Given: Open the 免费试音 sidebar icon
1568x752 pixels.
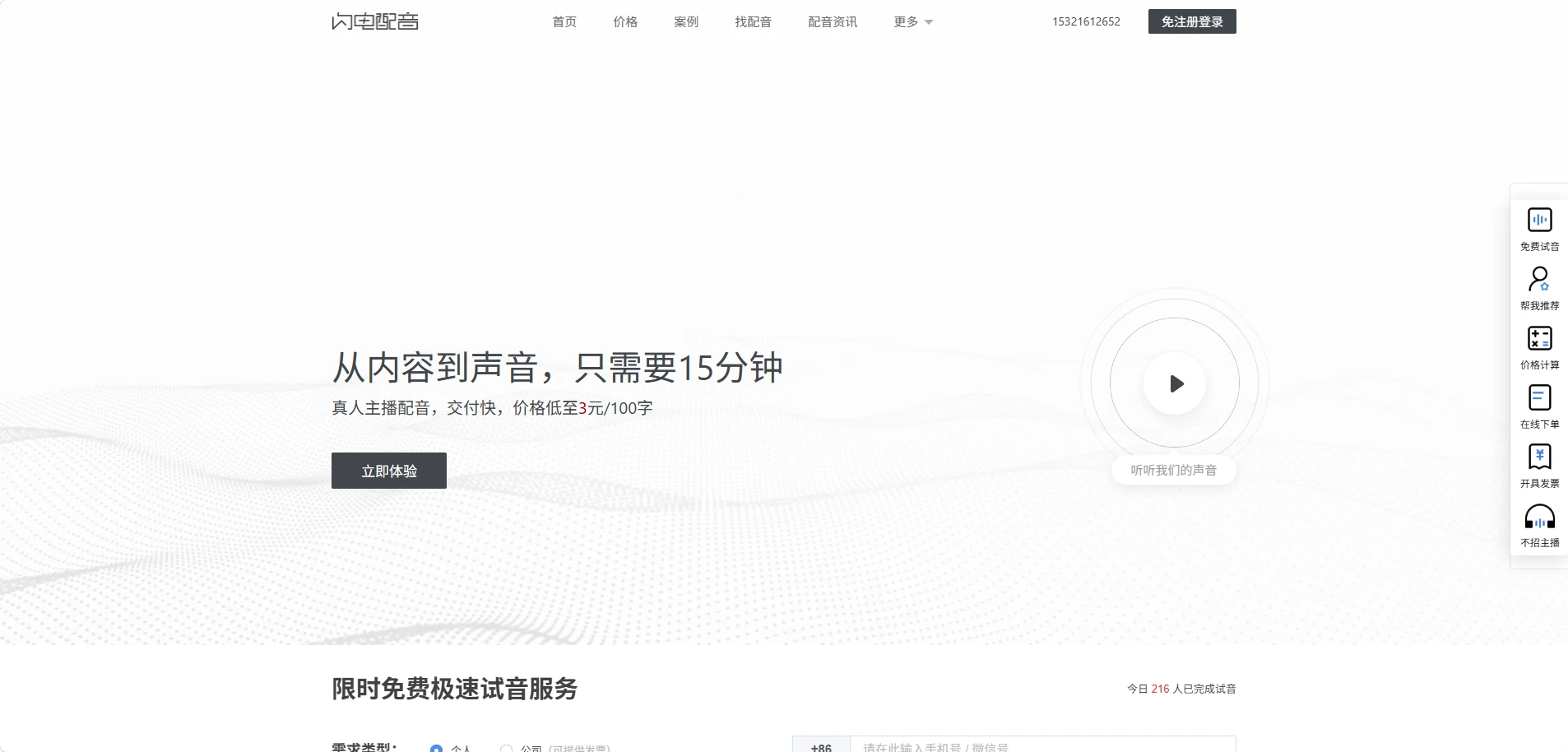Looking at the screenshot, I should pos(1539,220).
